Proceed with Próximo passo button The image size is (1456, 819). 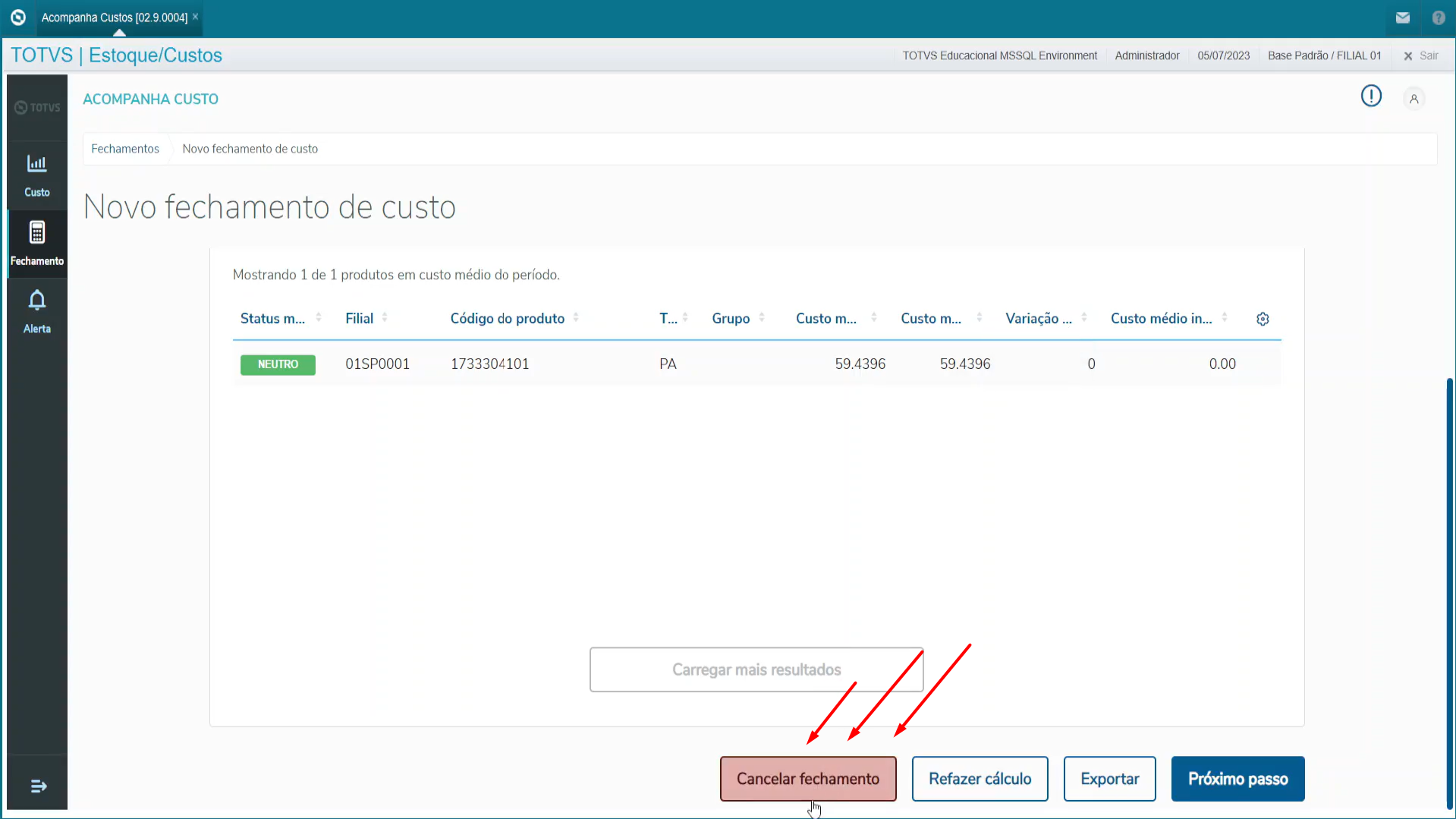click(1237, 779)
